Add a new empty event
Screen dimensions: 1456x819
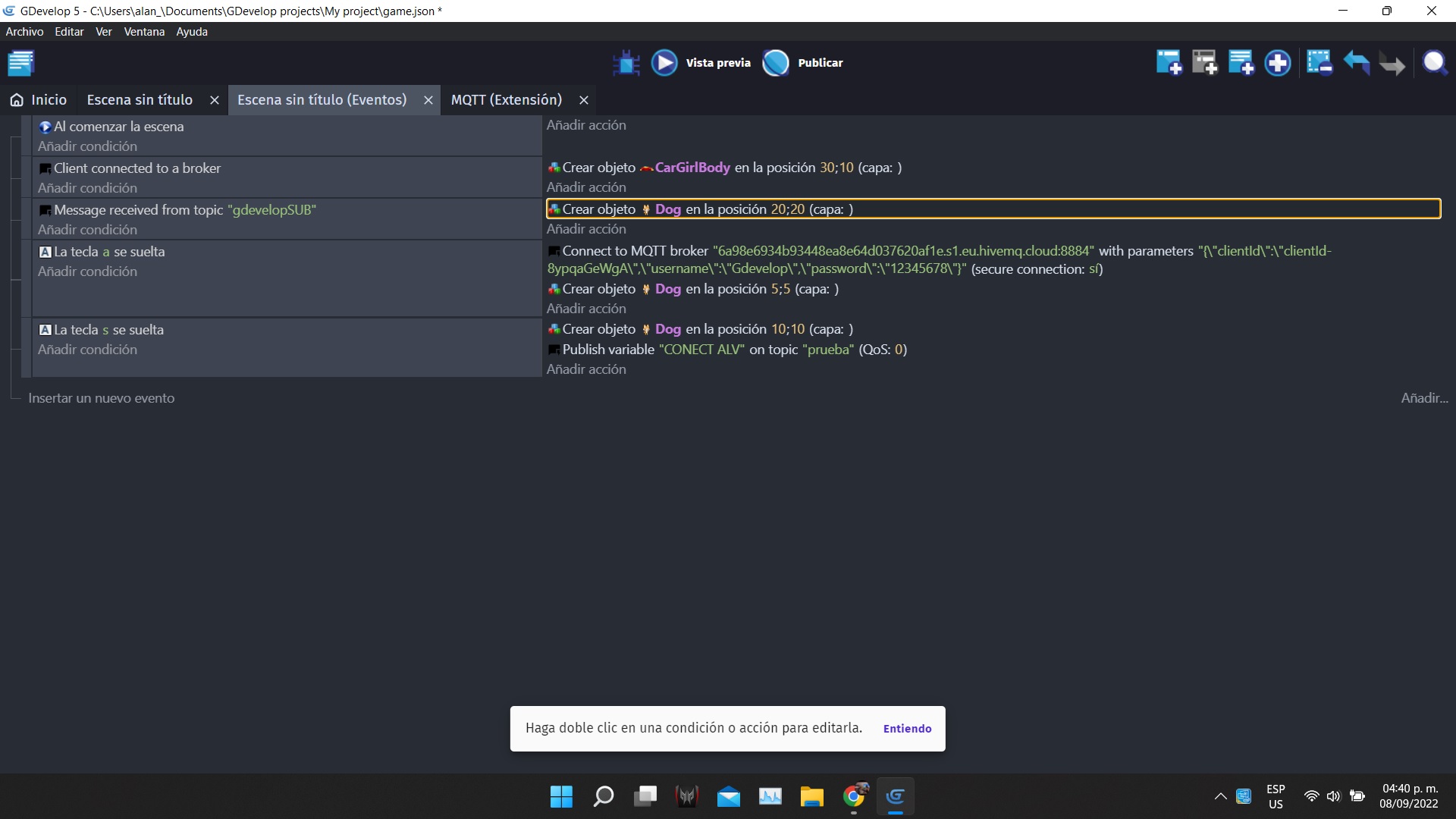1169,63
